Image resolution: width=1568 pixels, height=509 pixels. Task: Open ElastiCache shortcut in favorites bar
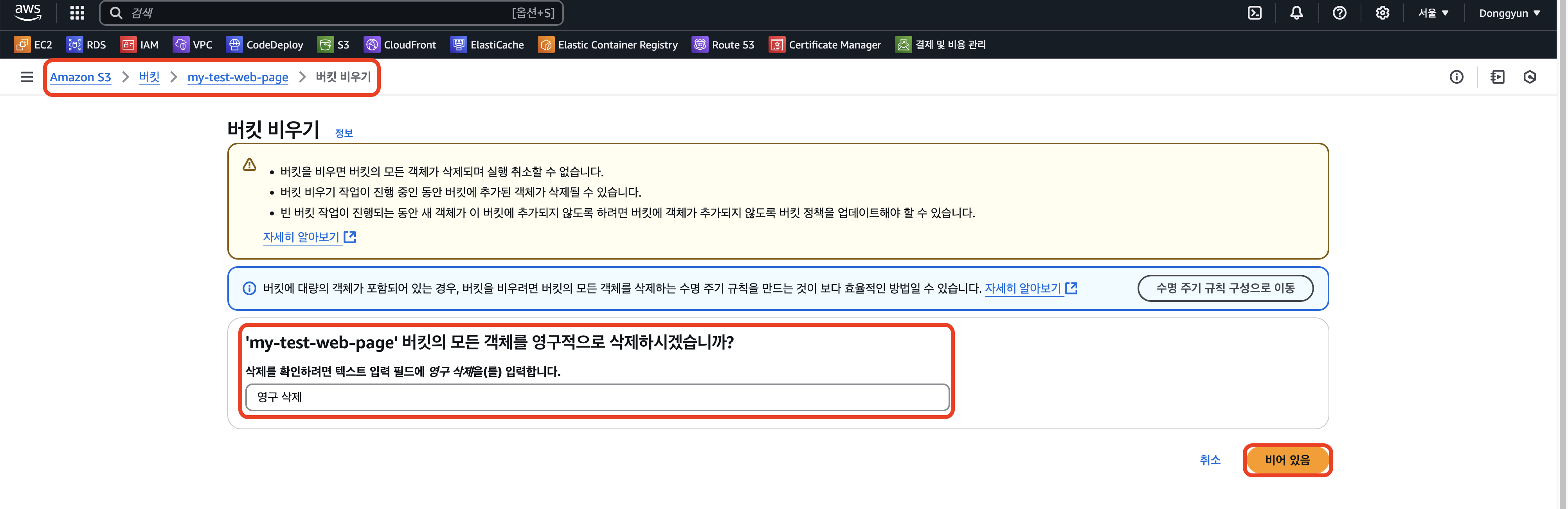487,45
